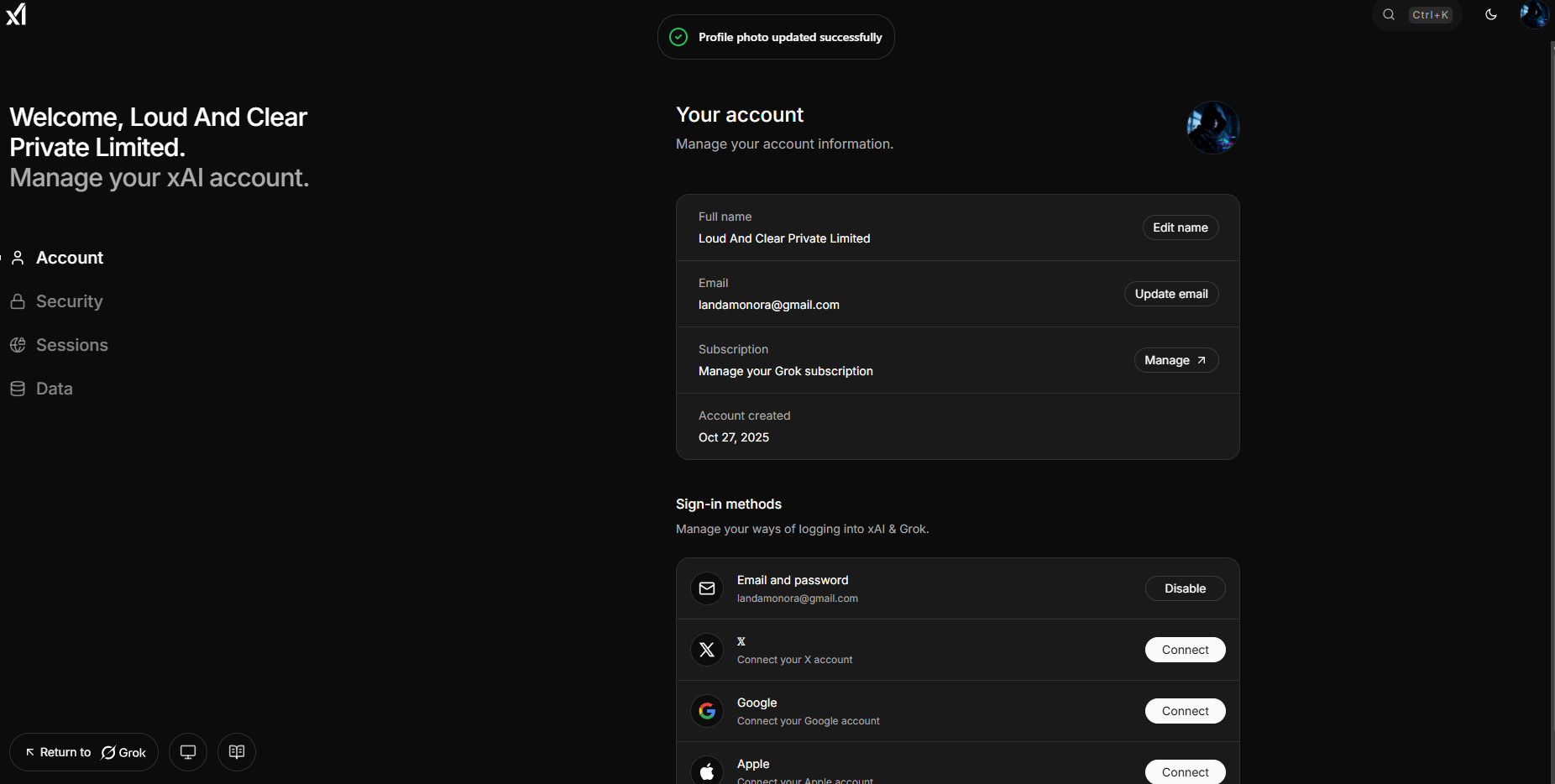Click the X logo in sign-in methods
This screenshot has height=784, width=1555.
[707, 650]
